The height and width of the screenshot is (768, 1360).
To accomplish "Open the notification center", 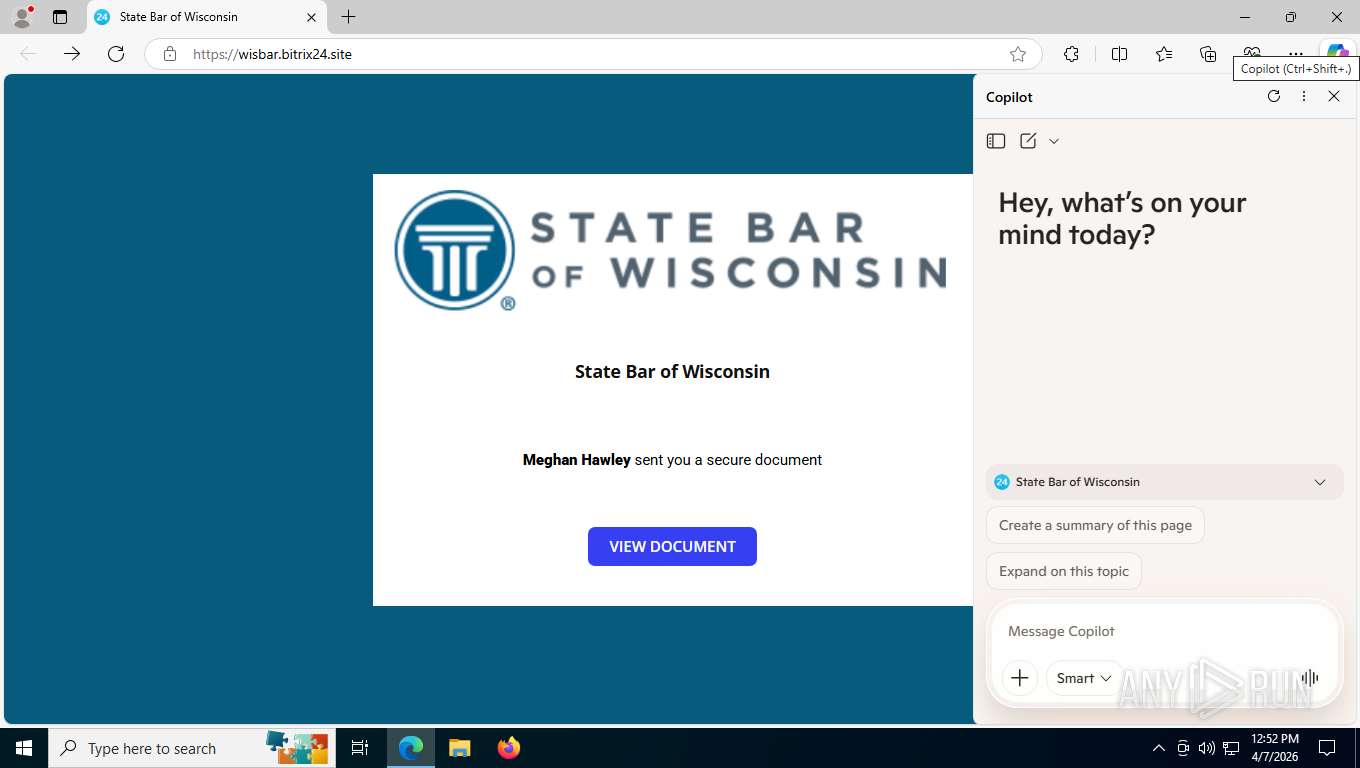I will [x=1327, y=748].
